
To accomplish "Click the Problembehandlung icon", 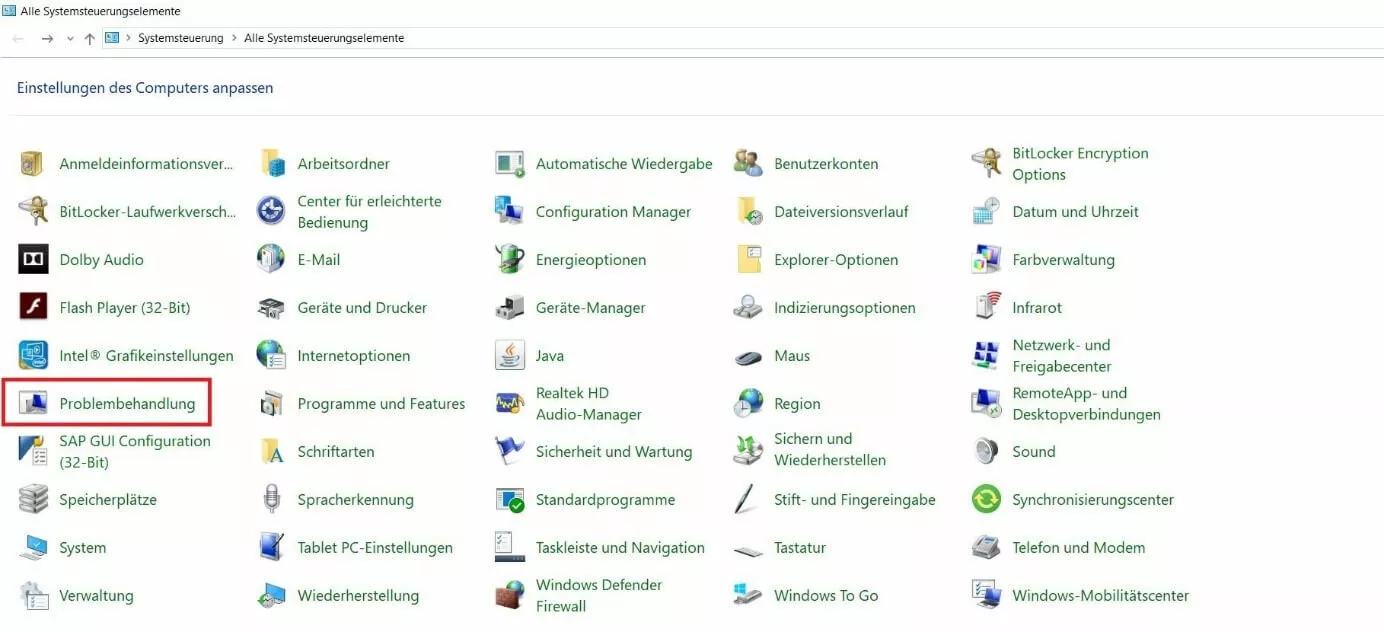I will pyautogui.click(x=33, y=404).
